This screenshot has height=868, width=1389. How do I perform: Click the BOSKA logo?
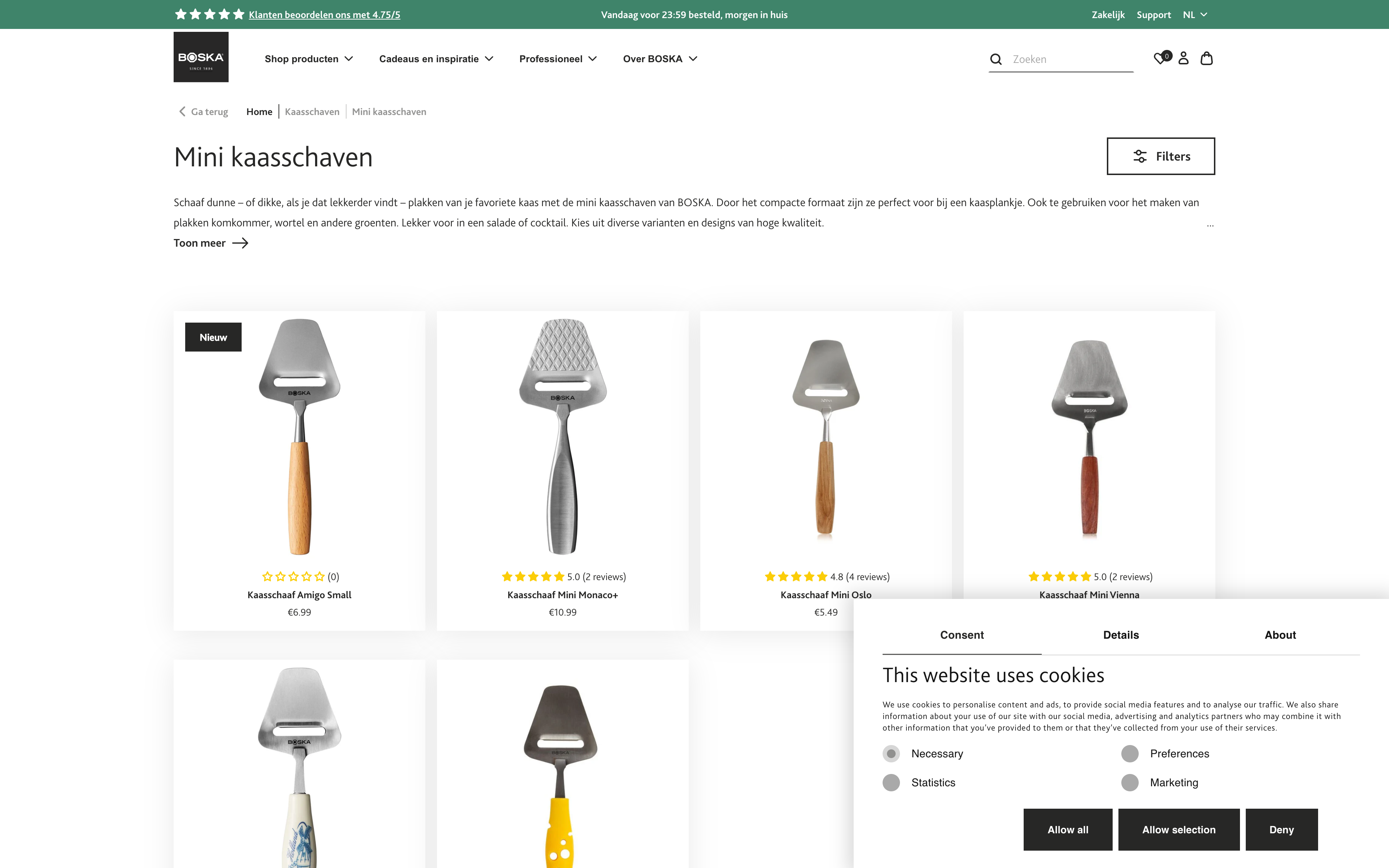201,57
